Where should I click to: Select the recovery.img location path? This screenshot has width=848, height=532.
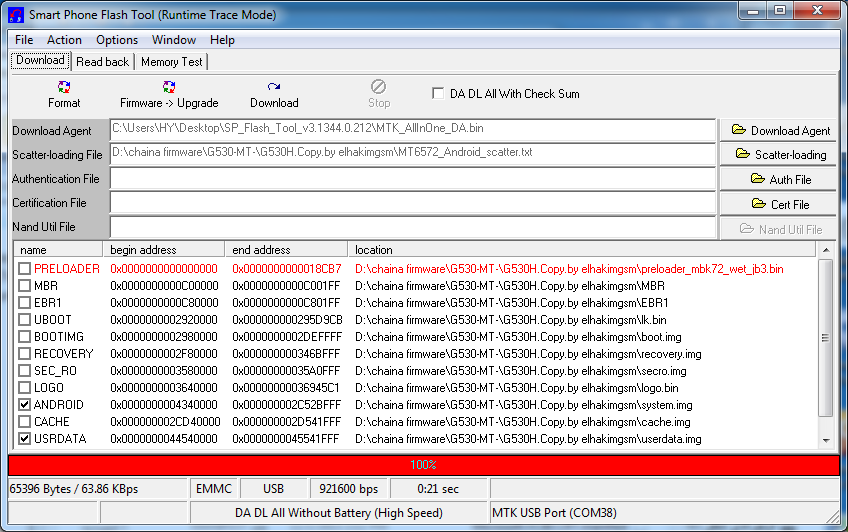528,354
